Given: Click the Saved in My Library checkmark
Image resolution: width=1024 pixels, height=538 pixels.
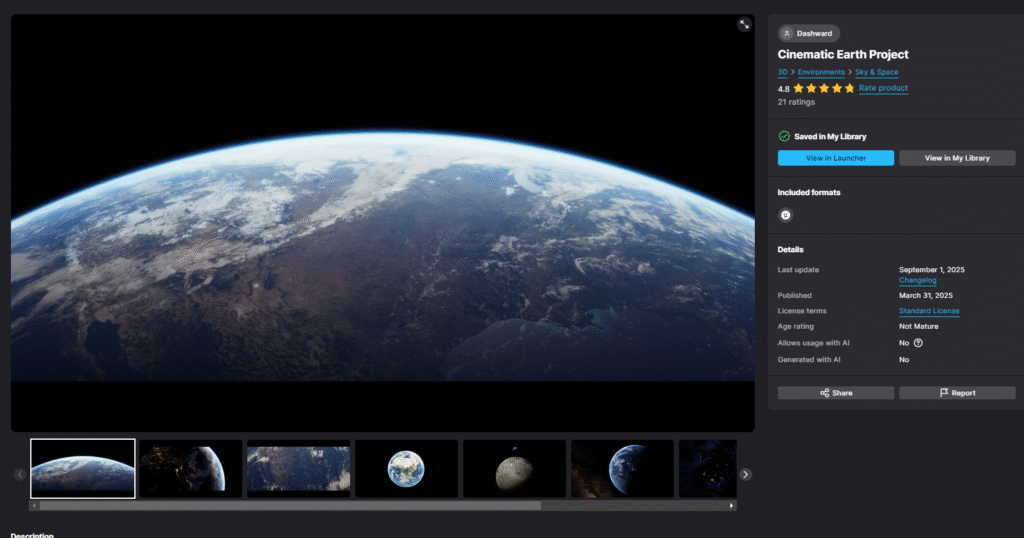Looking at the screenshot, I should 784,136.
